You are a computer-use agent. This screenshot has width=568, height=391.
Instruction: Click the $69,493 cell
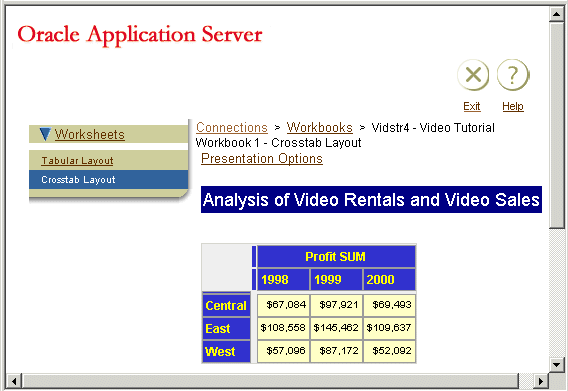[x=389, y=305]
